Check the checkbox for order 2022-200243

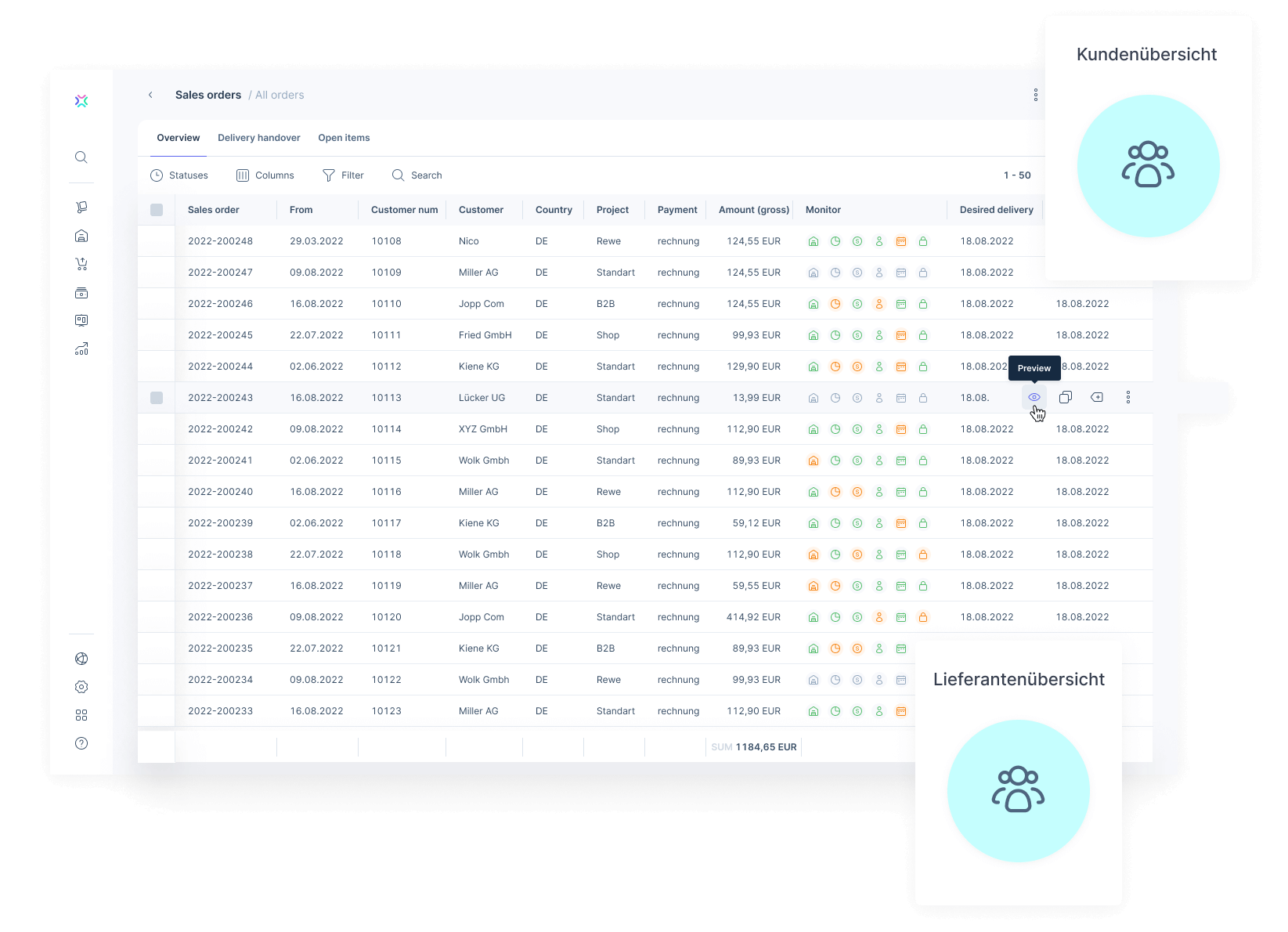[x=157, y=398]
